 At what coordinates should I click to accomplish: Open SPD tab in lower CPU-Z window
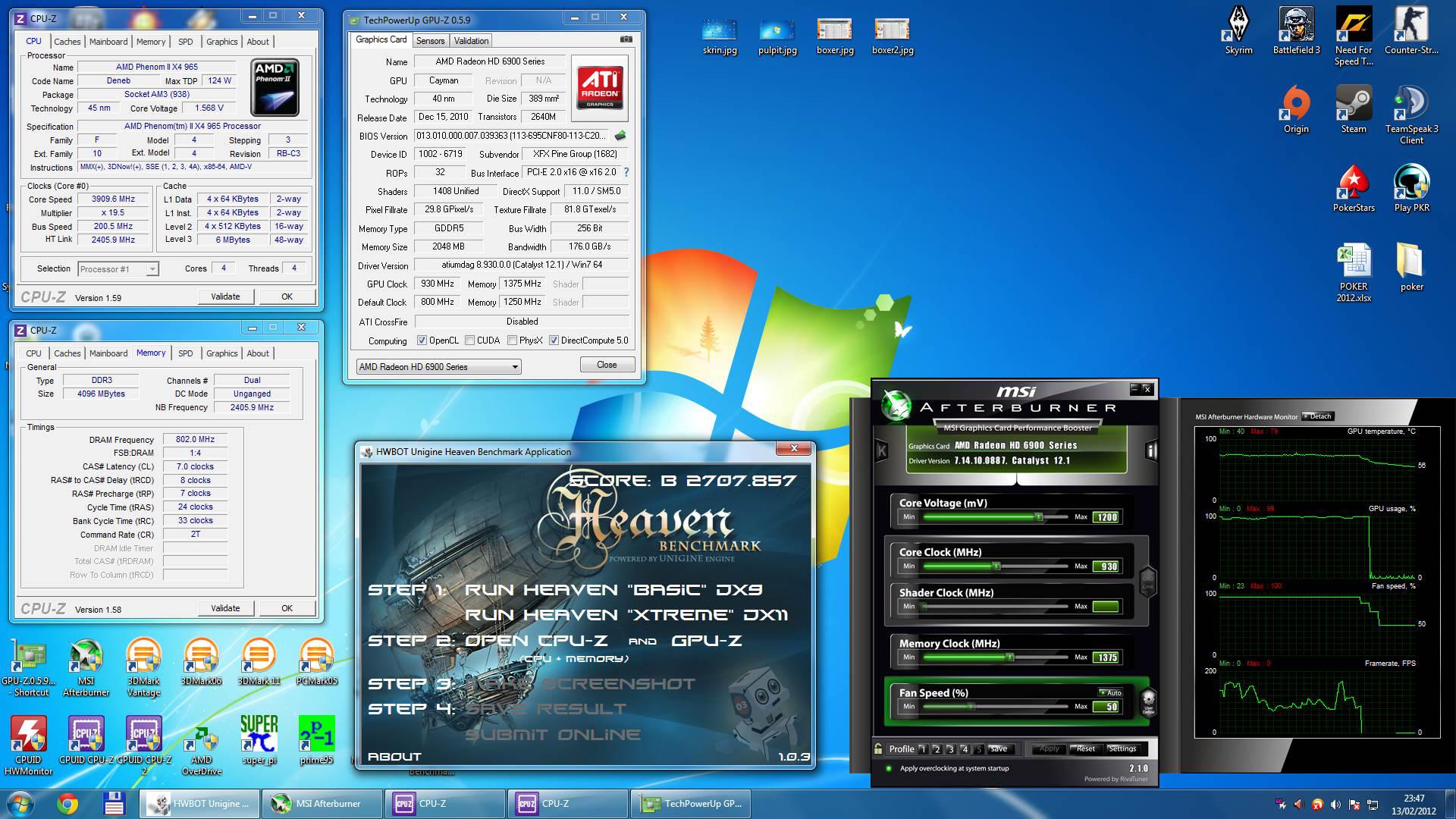(x=185, y=353)
